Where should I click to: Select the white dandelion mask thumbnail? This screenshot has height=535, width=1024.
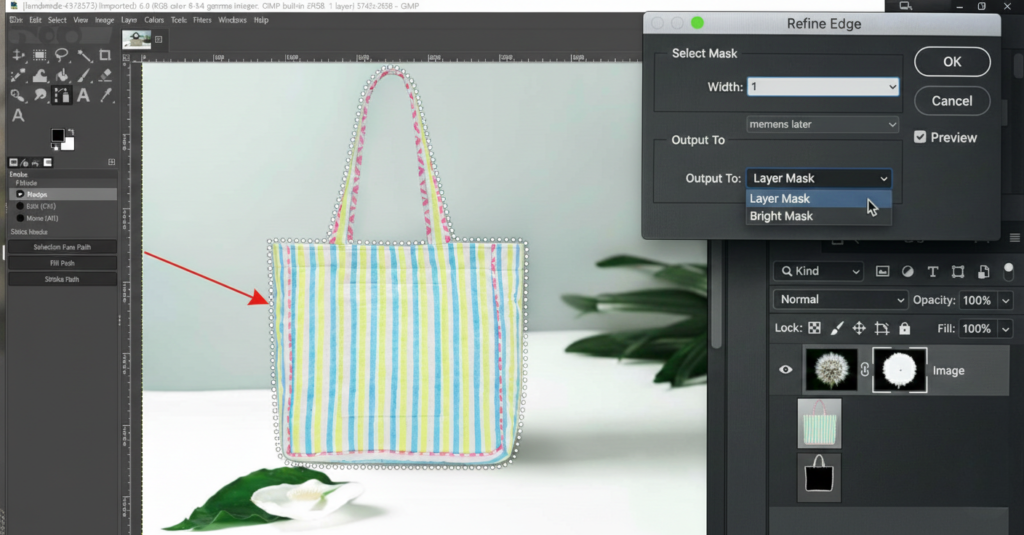899,370
